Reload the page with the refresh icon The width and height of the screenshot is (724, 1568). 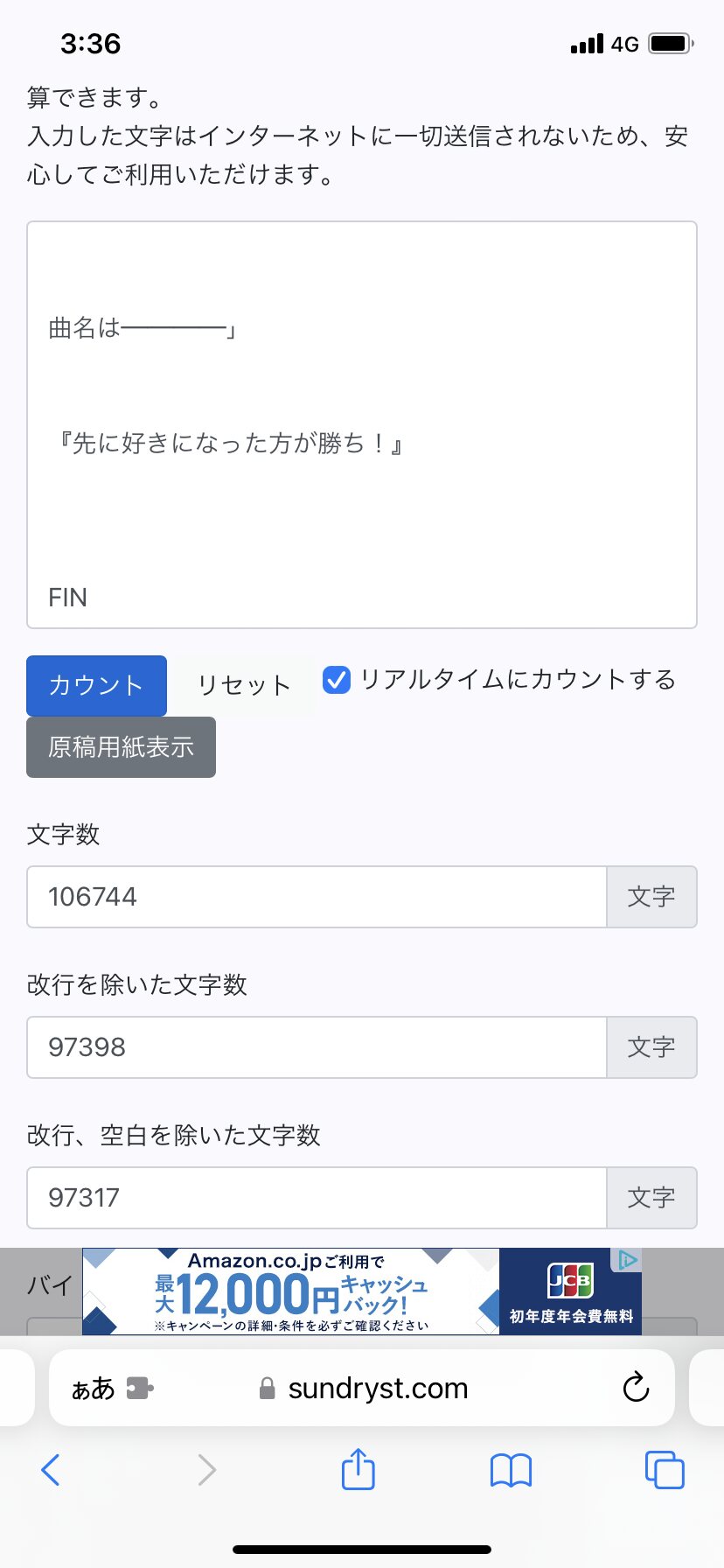(x=636, y=1388)
